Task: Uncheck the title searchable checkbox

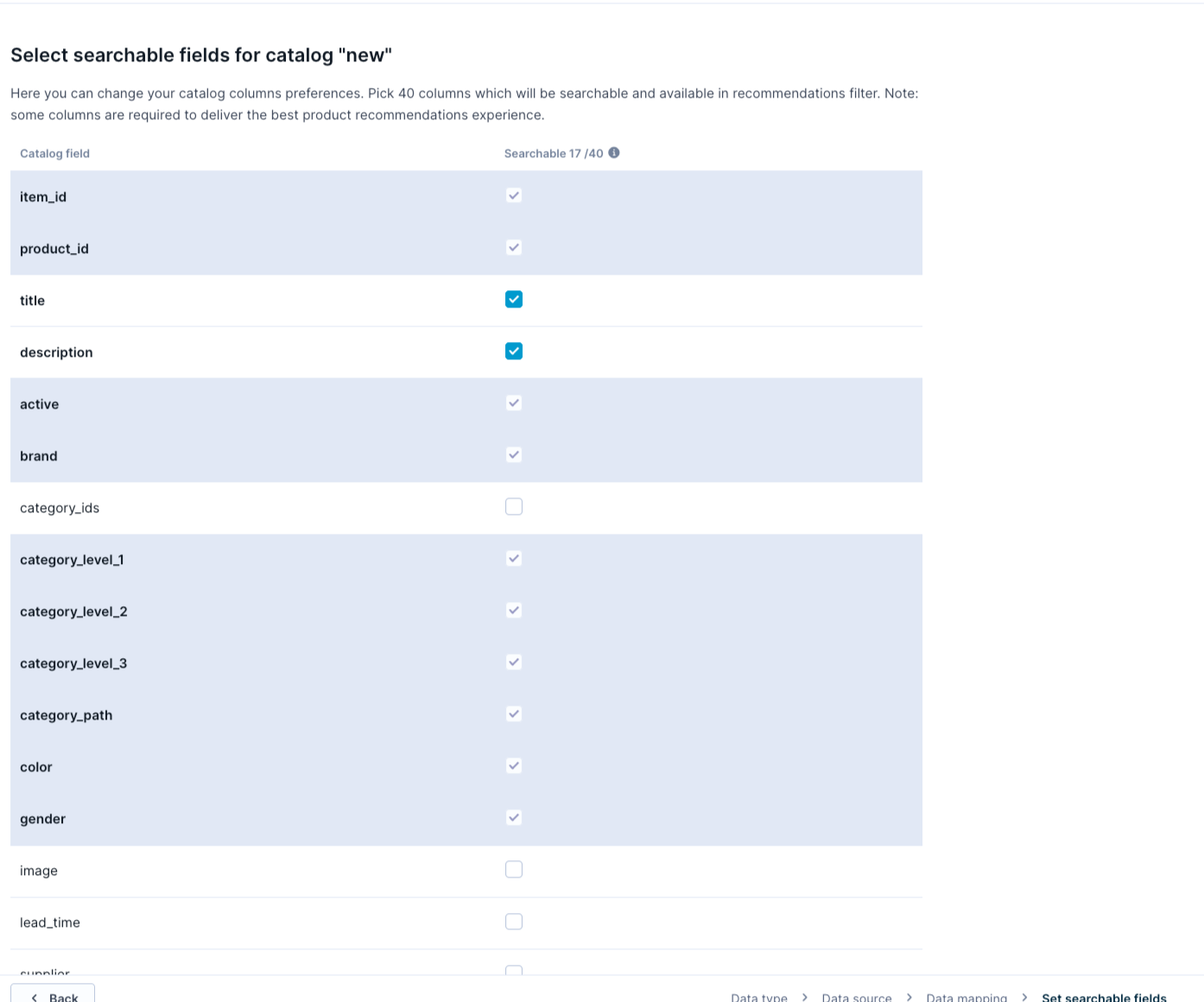Action: tap(514, 299)
